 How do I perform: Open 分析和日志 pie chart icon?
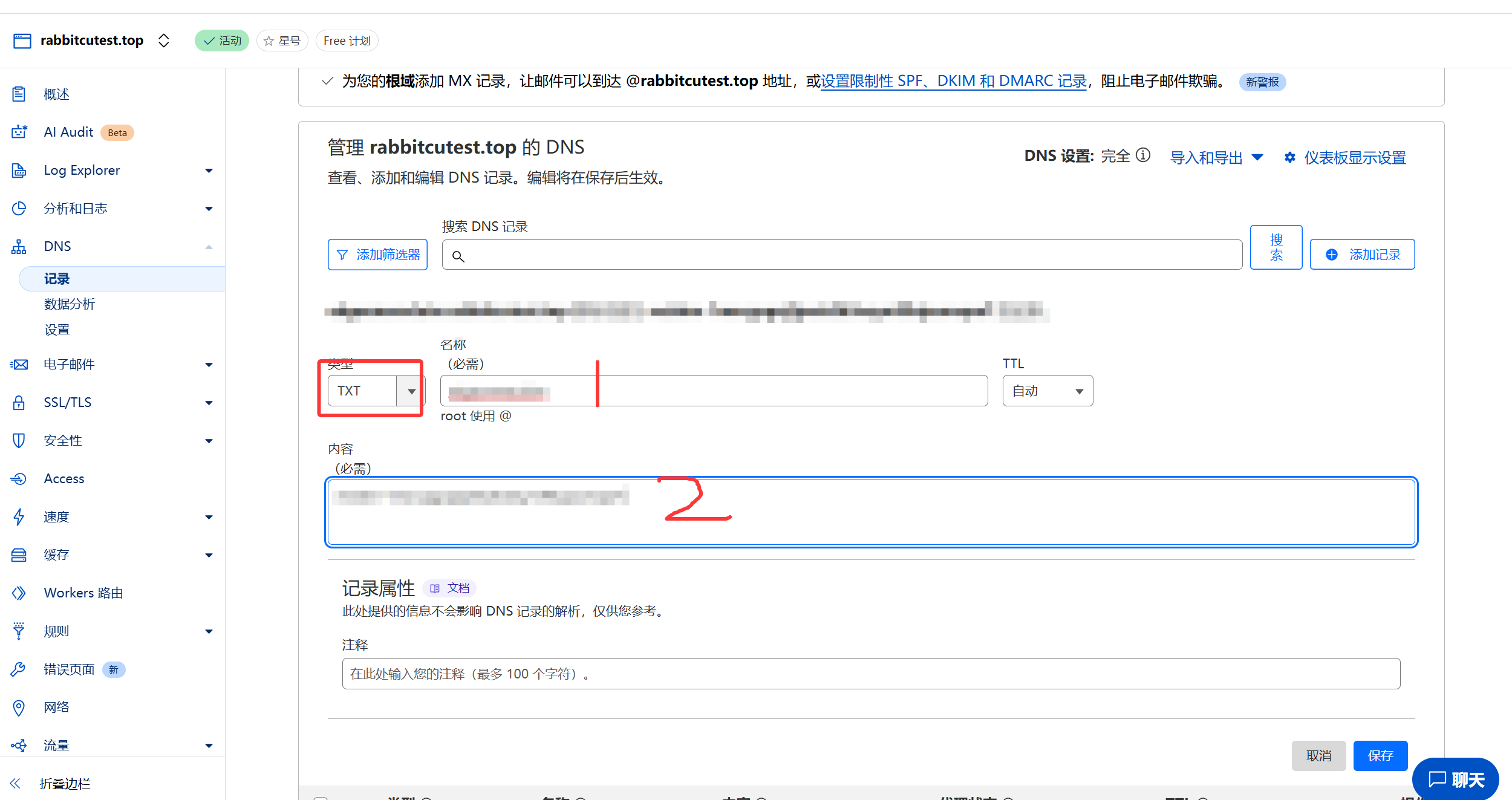tap(19, 209)
